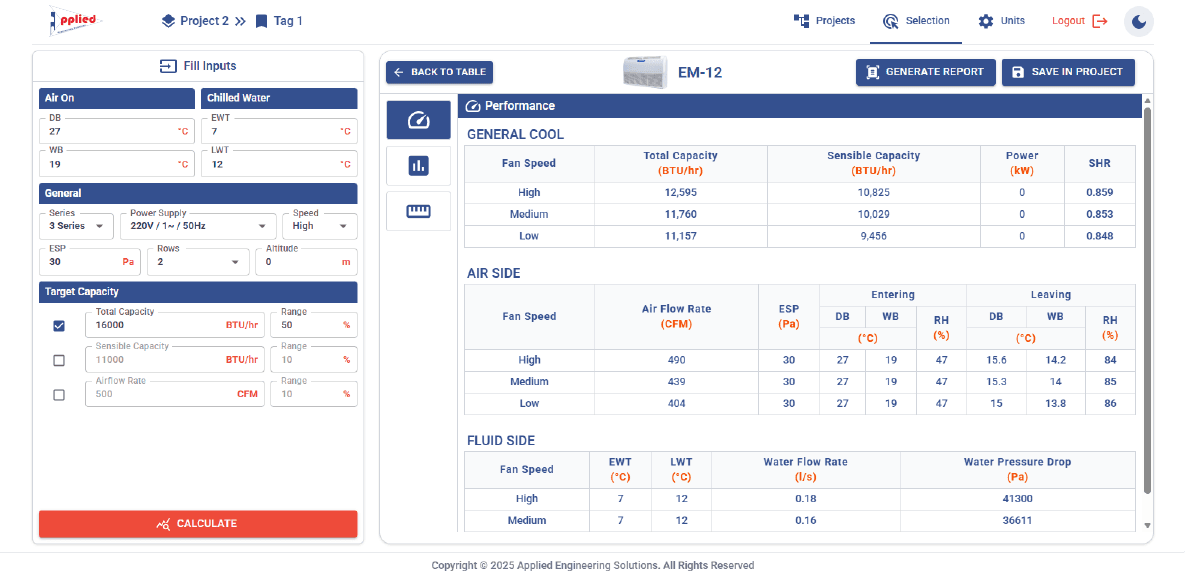The image size is (1185, 576).
Task: Enable the Sensible Capacity checkbox
Action: click(x=59, y=361)
